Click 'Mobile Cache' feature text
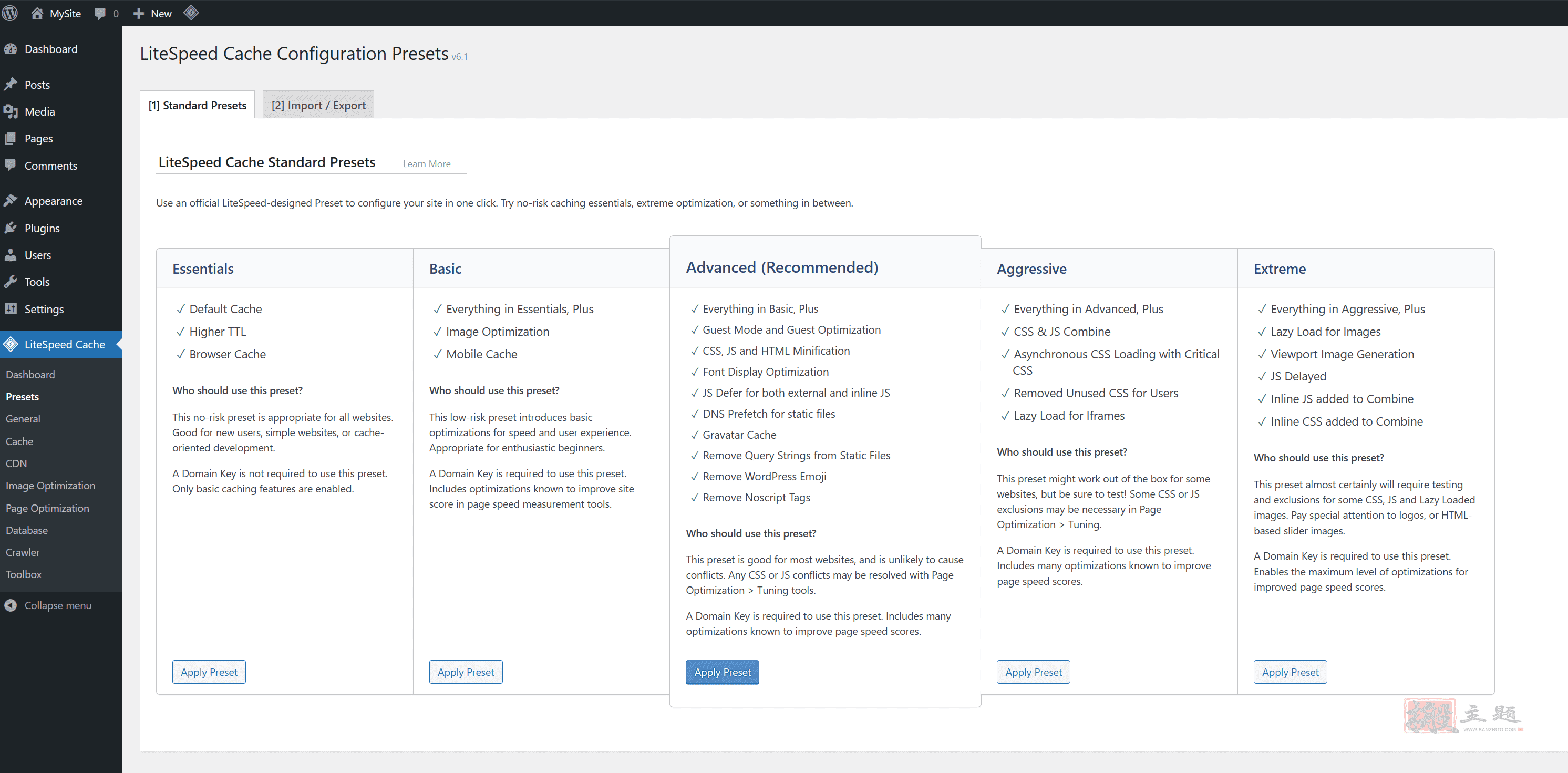This screenshot has height=773, width=1568. [x=481, y=354]
